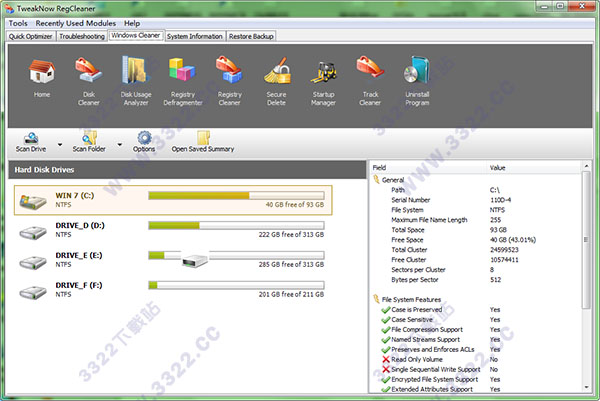Screen dimensions: 600x401
Task: Open the Help menu
Action: coord(132,23)
